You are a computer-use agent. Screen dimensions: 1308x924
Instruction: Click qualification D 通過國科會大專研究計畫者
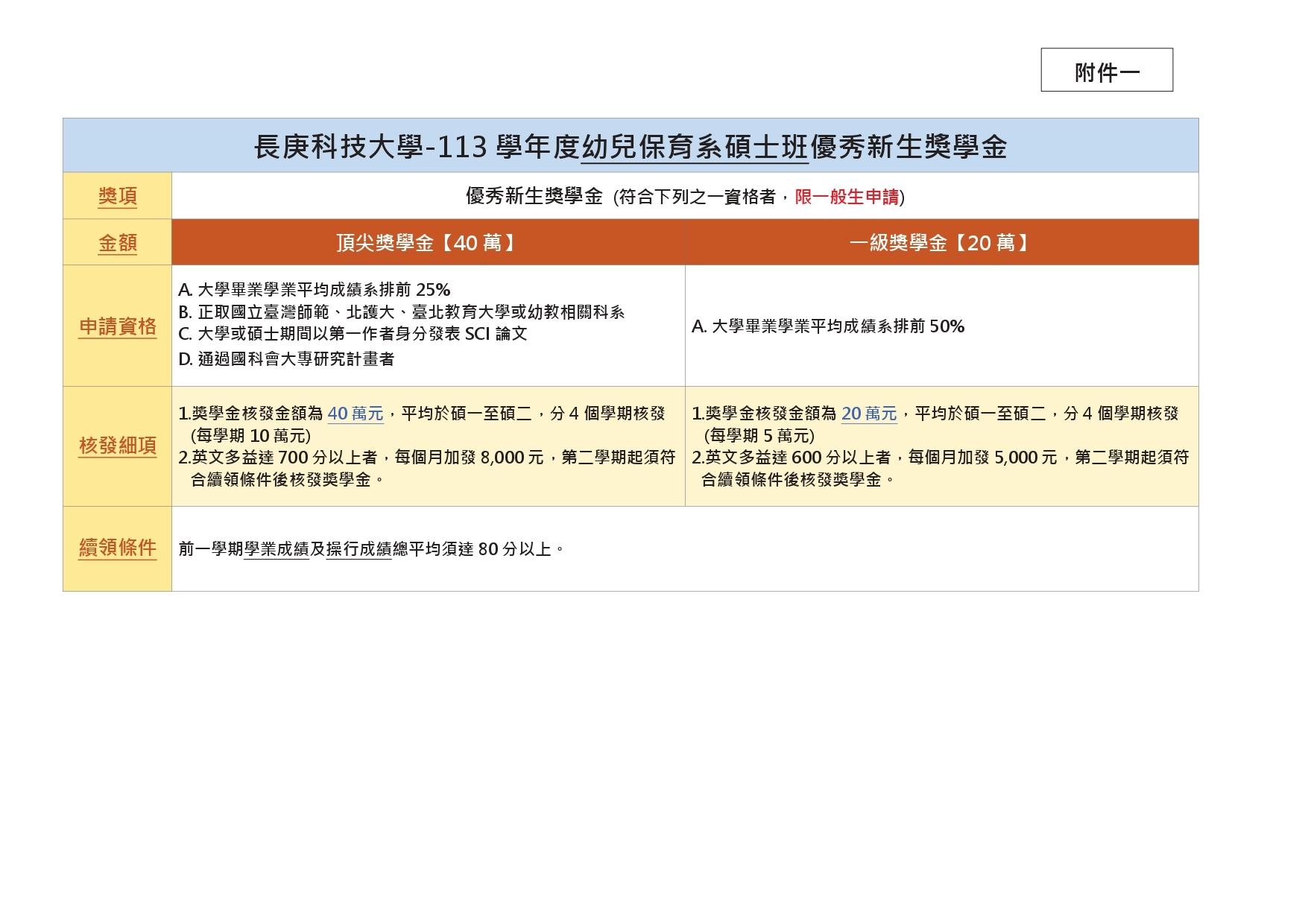(286, 359)
